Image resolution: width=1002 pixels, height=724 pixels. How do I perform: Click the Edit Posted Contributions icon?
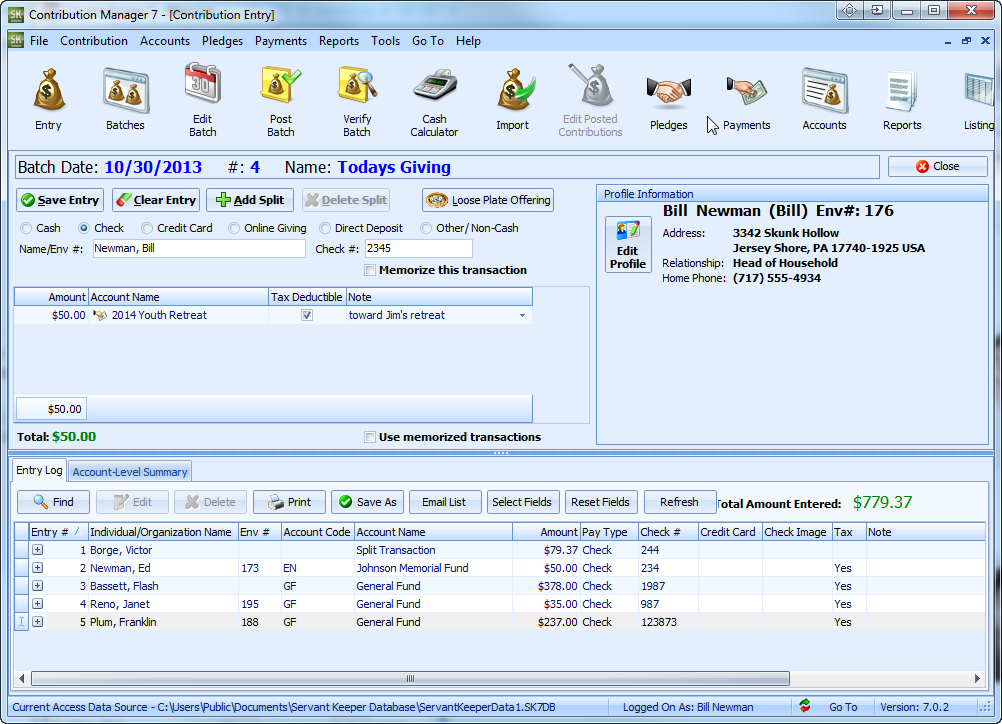click(x=591, y=85)
